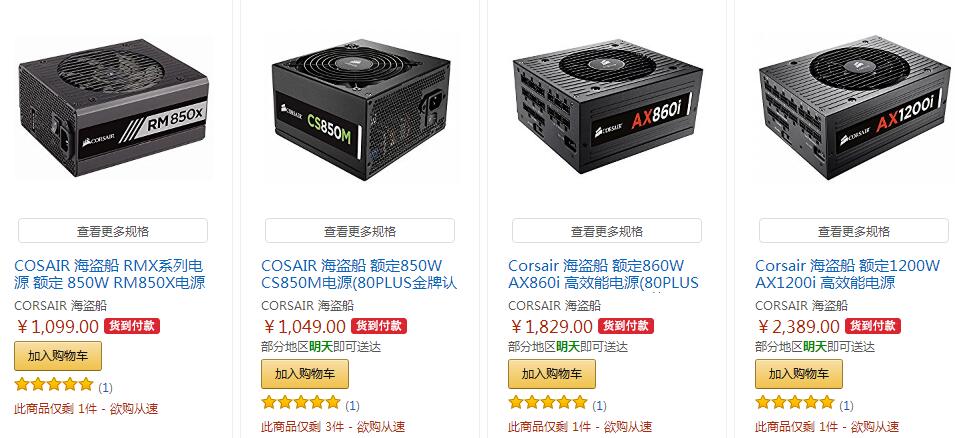This screenshot has height=438, width=969.
Task: Click 查看更多规格 under the CS850M
Action: click(360, 231)
